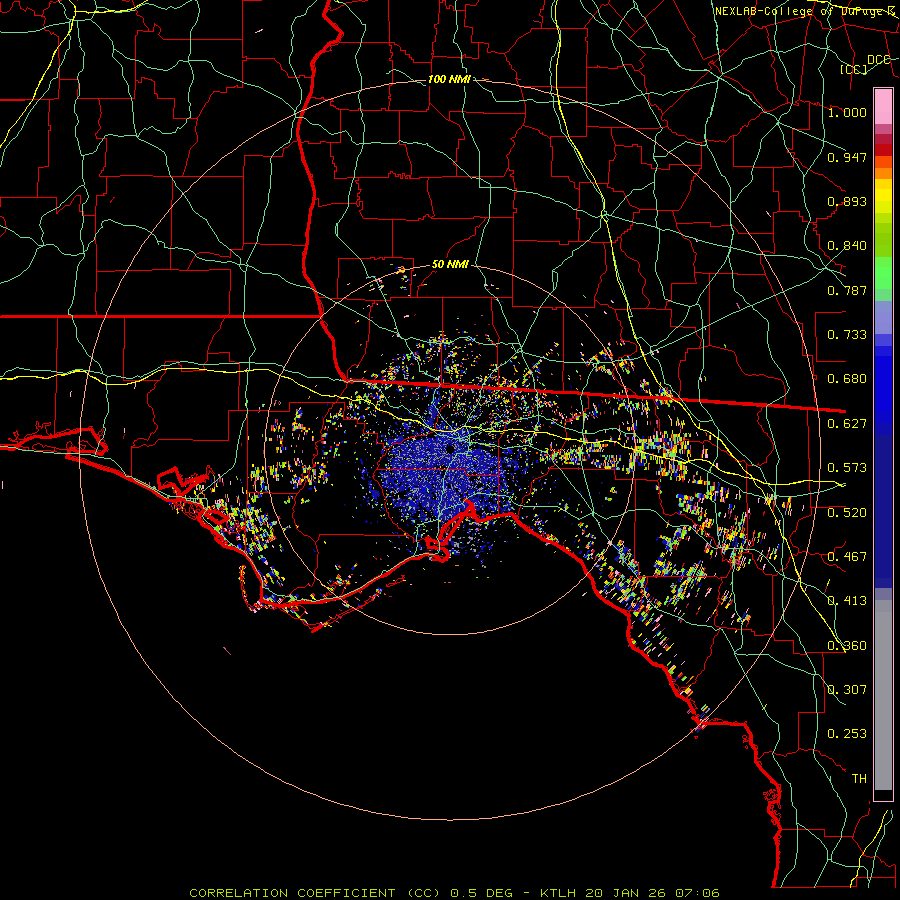Image resolution: width=900 pixels, height=900 pixels.
Task: Click the 0.253 color scale value
Action: pyautogui.click(x=847, y=734)
